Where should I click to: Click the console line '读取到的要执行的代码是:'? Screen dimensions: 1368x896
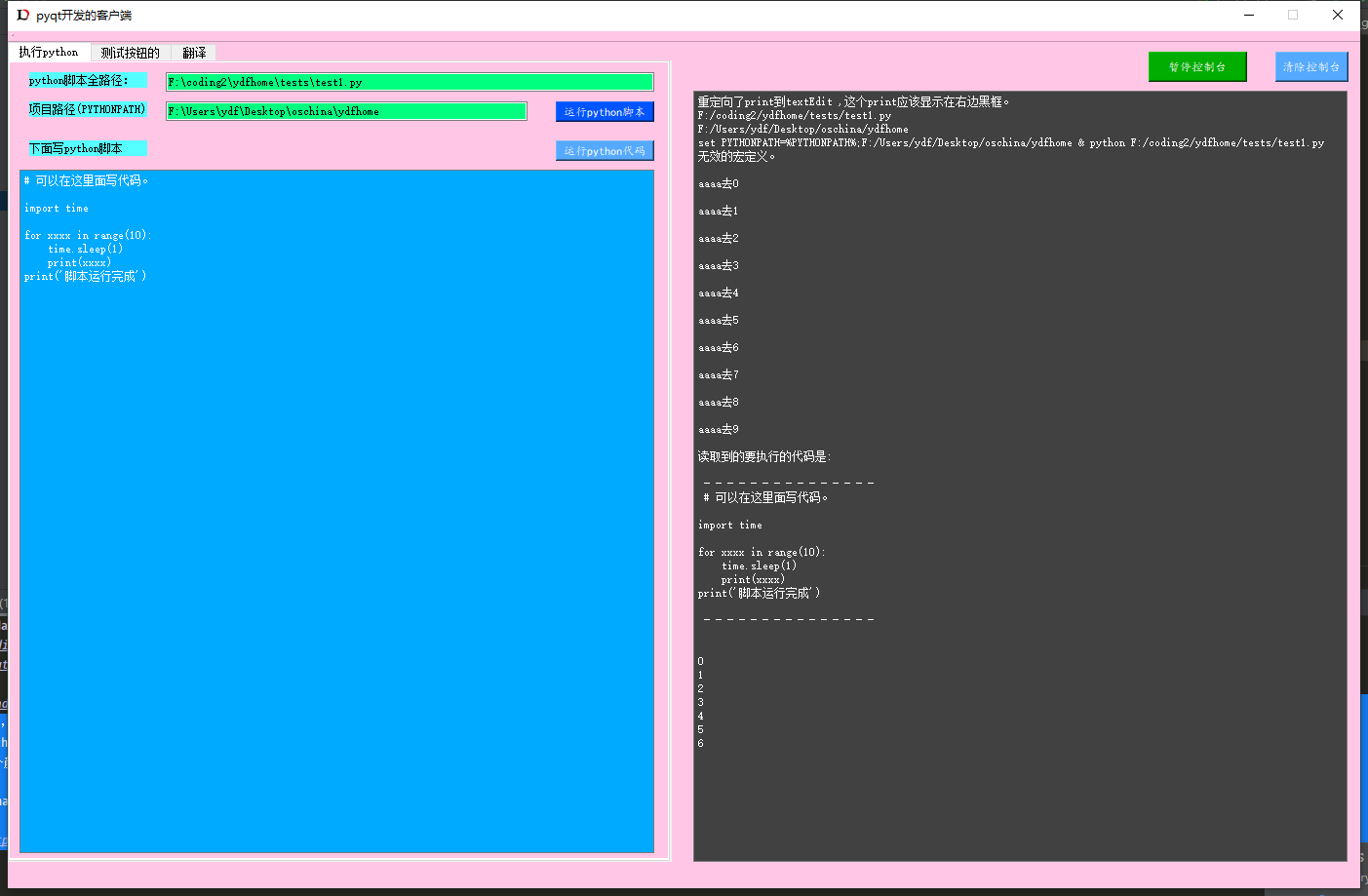click(x=764, y=456)
